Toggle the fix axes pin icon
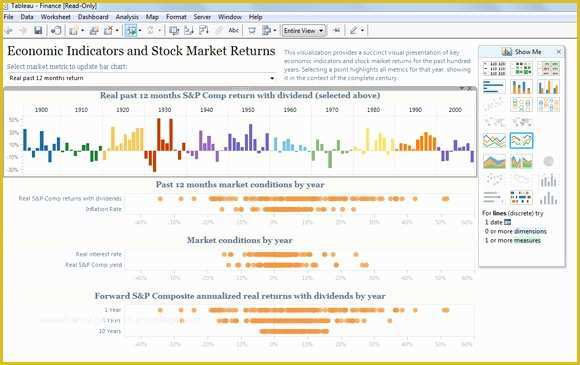 (x=337, y=31)
